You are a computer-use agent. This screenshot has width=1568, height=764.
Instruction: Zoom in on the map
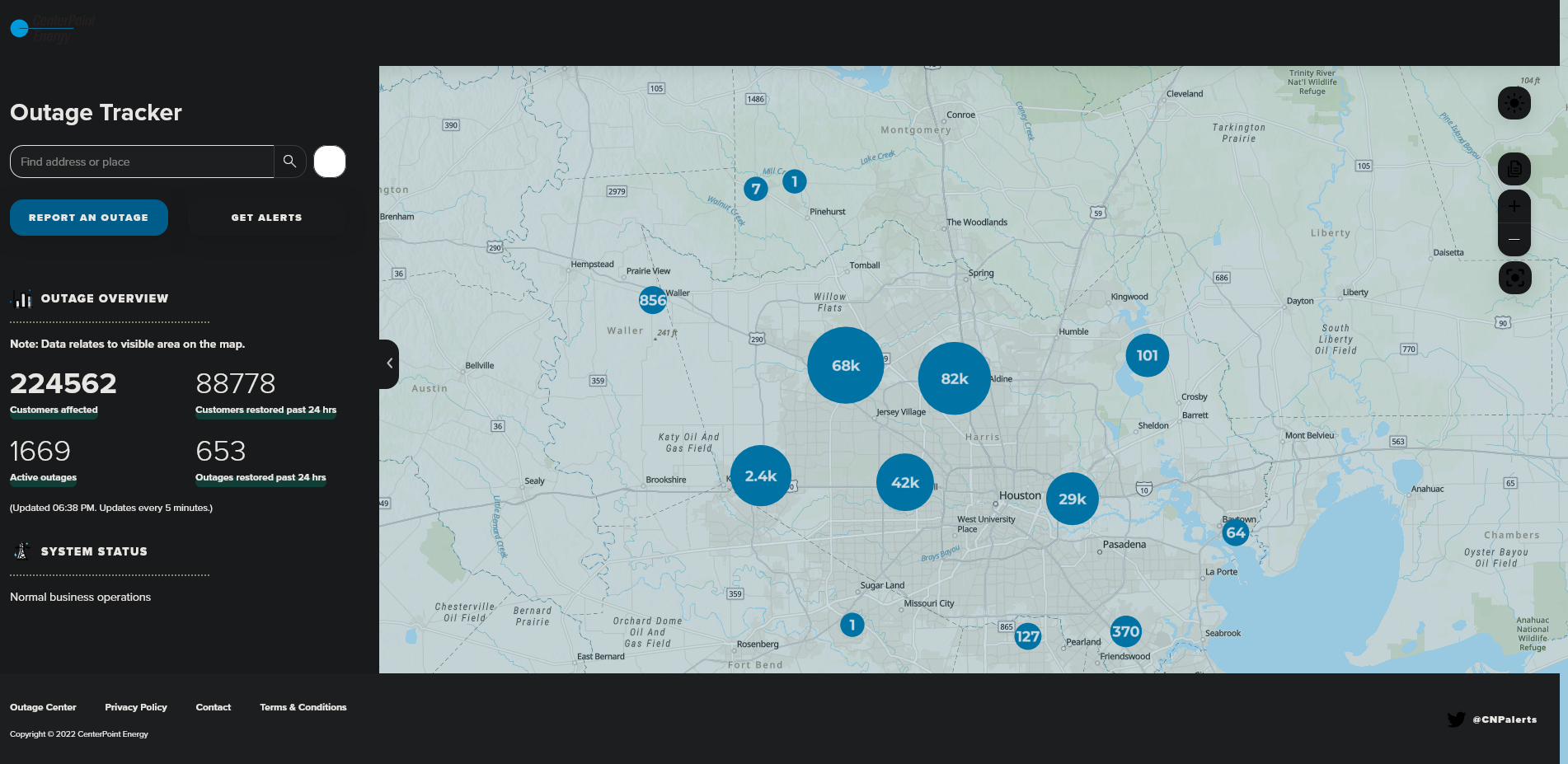tap(1514, 207)
